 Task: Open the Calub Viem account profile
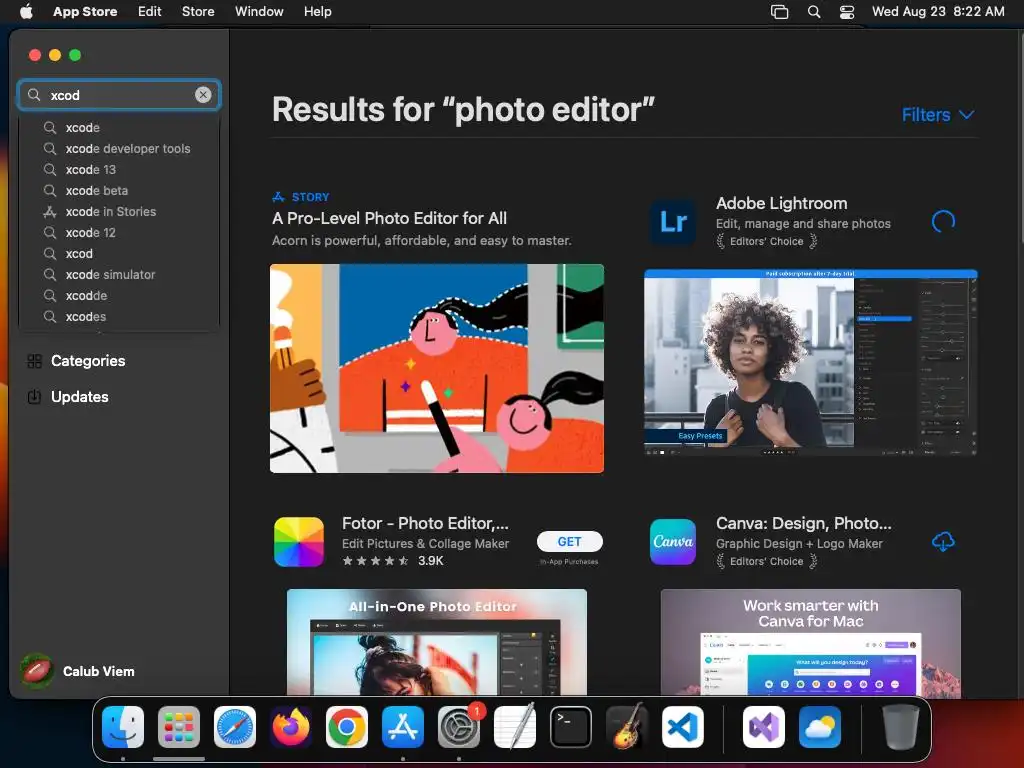click(x=78, y=671)
